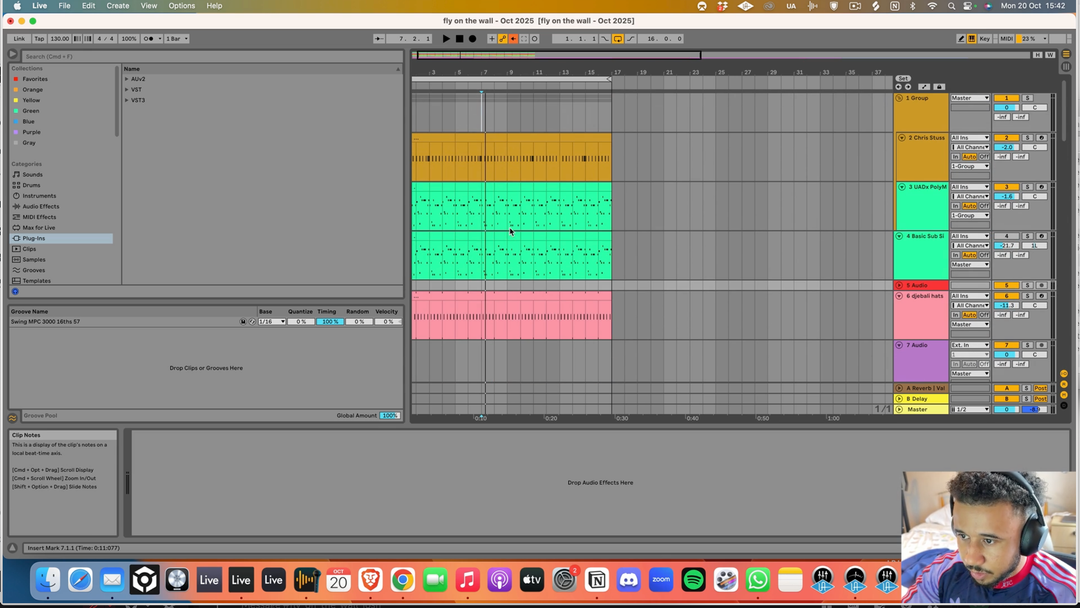Open Spotify from the Dock
This screenshot has width=1080, height=608.
693,580
